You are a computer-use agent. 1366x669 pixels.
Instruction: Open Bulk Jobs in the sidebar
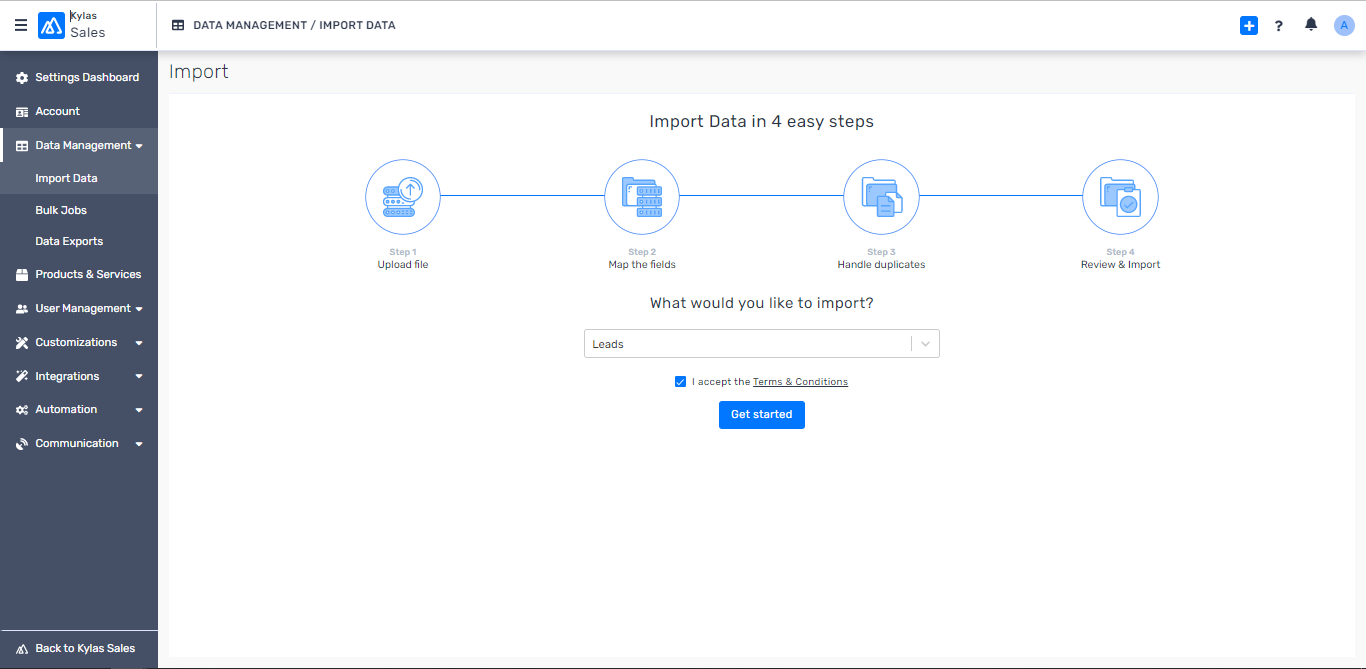coord(61,211)
